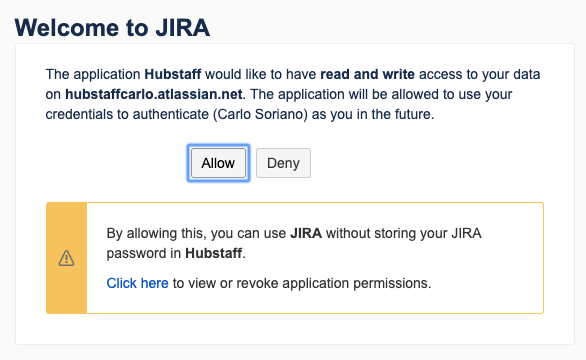Select the bold Hubstaff name in first paragraph

173,74
